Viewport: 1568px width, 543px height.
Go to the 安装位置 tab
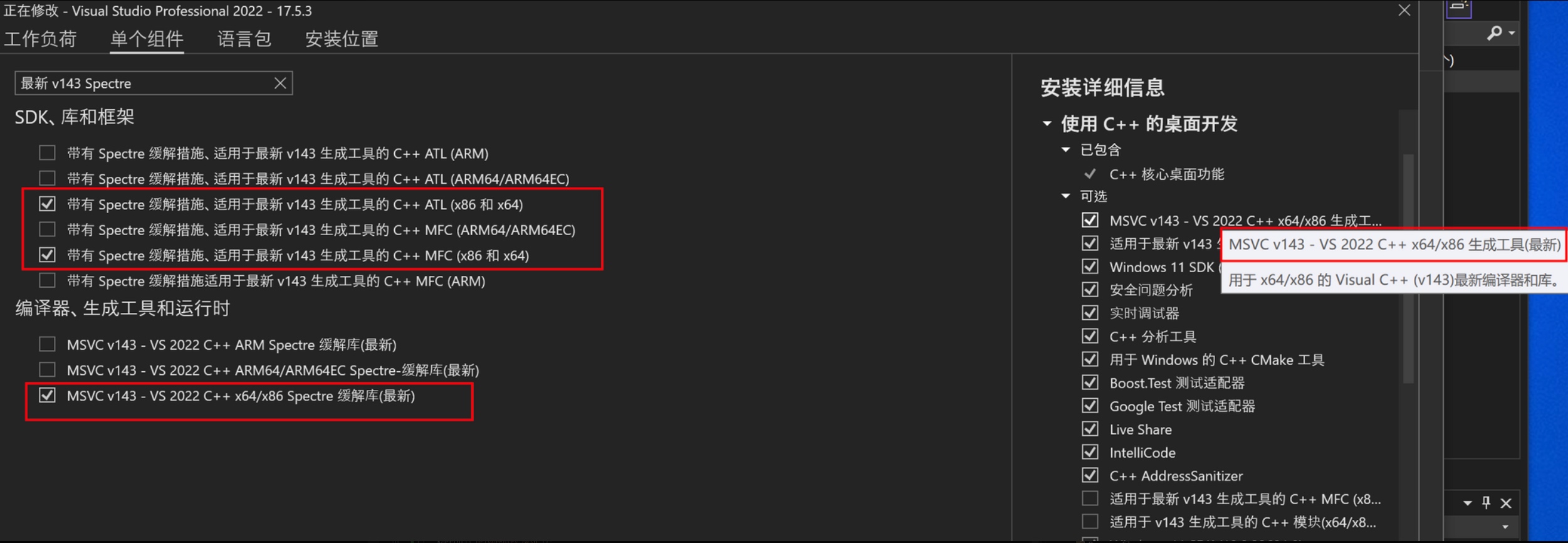pyautogui.click(x=342, y=39)
